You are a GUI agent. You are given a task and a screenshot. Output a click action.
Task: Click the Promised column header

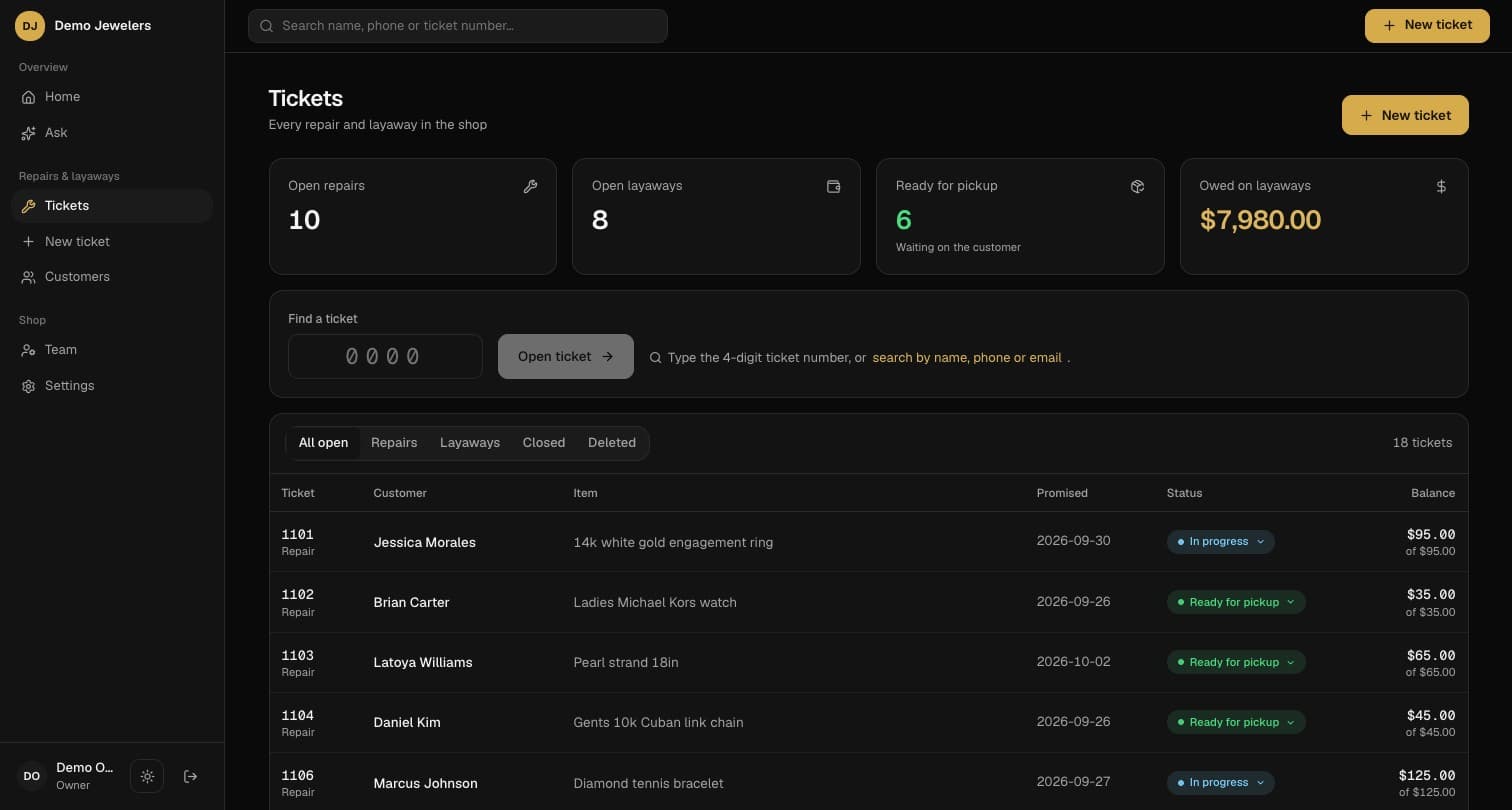click(1062, 493)
